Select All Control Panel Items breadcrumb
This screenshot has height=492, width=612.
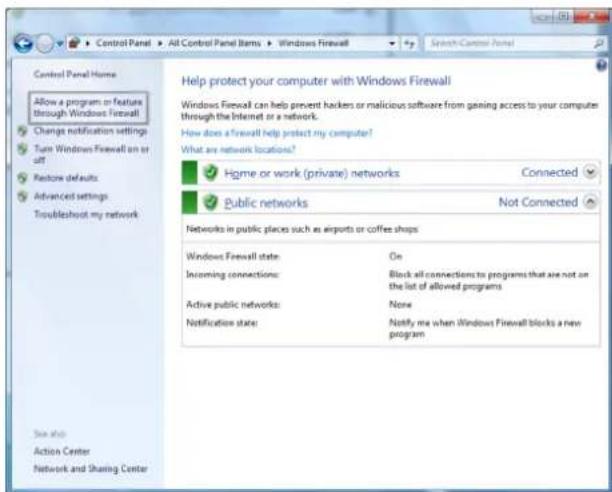[x=214, y=43]
